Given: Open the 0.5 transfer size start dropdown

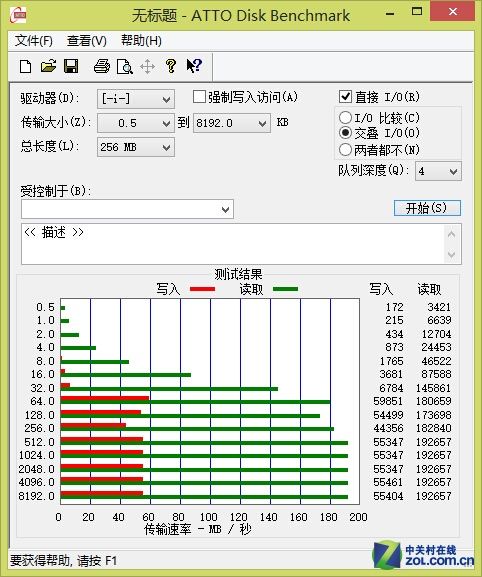Looking at the screenshot, I should (136, 123).
